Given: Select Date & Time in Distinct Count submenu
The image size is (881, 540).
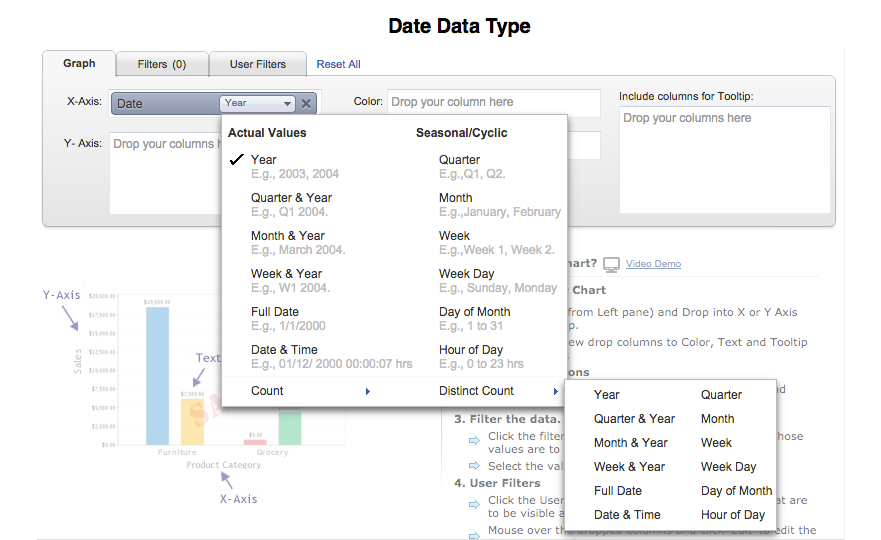Looking at the screenshot, I should tap(627, 515).
